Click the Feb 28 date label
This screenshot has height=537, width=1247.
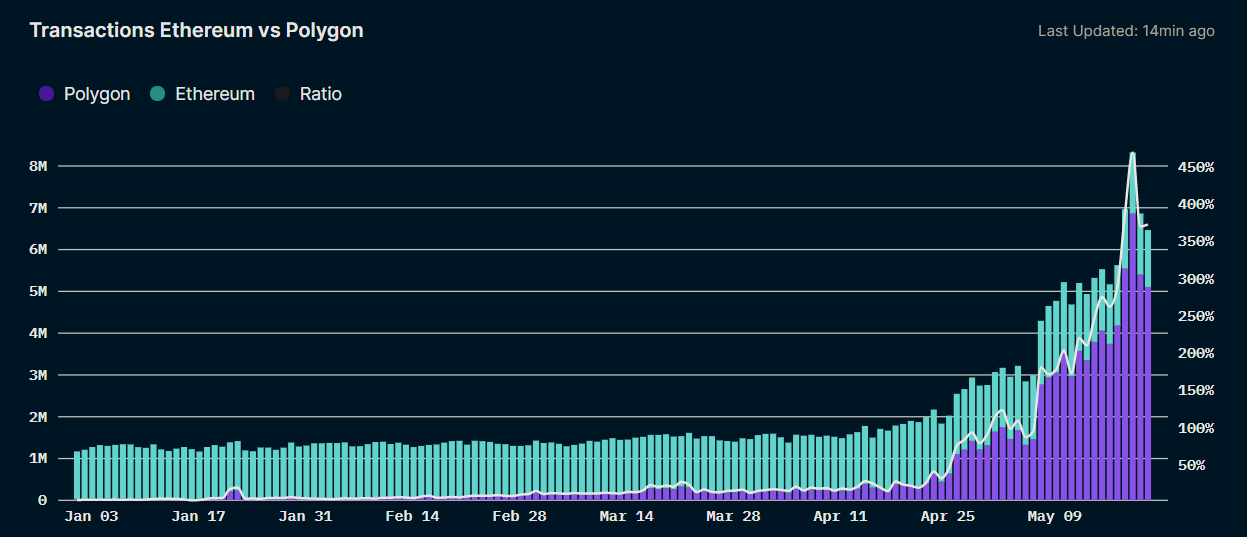519,516
